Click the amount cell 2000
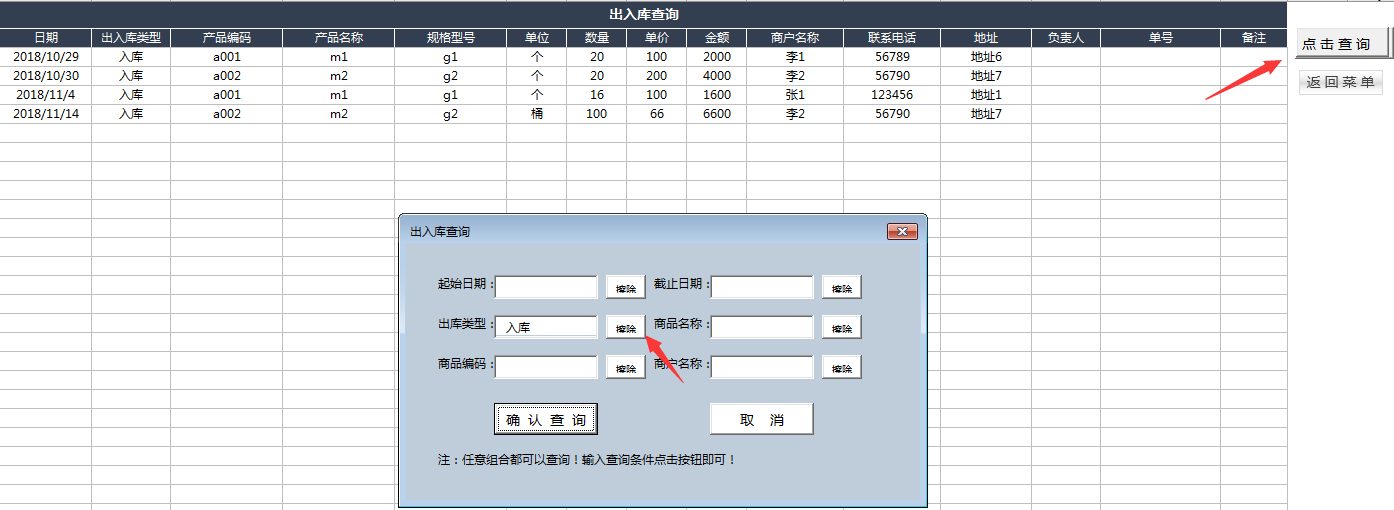The height and width of the screenshot is (510, 1394). click(x=717, y=57)
